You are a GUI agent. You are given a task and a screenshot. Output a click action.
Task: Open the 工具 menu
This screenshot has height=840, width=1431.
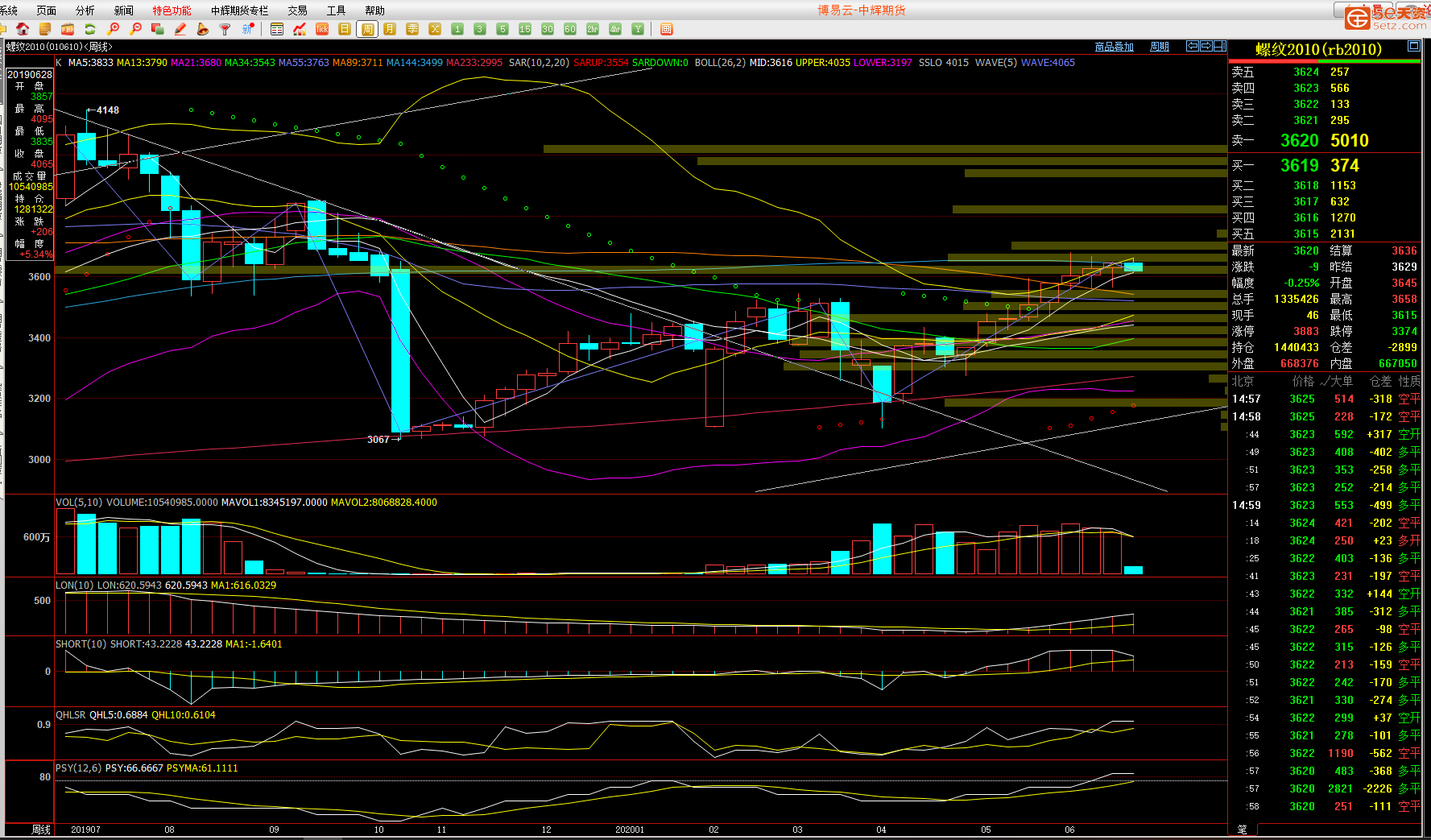click(x=337, y=10)
